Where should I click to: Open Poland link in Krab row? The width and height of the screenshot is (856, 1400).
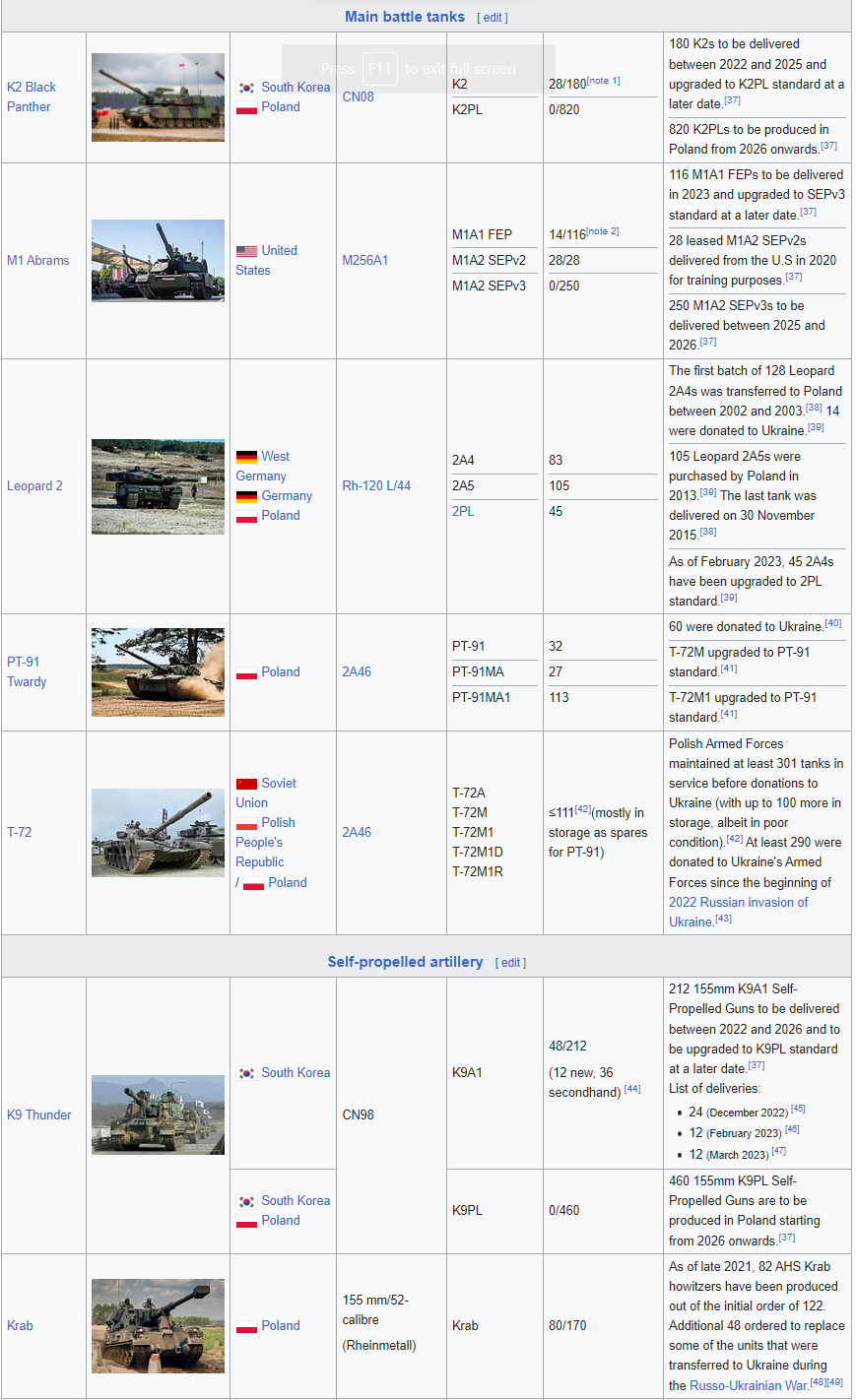pos(281,1326)
